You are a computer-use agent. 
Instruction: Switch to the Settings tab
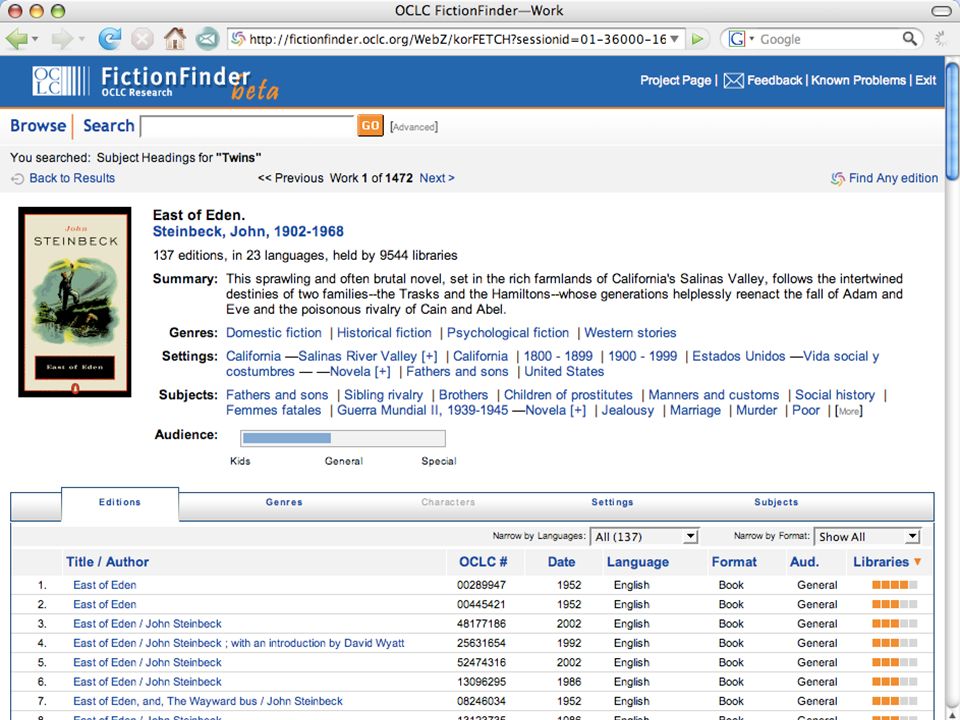coord(612,502)
